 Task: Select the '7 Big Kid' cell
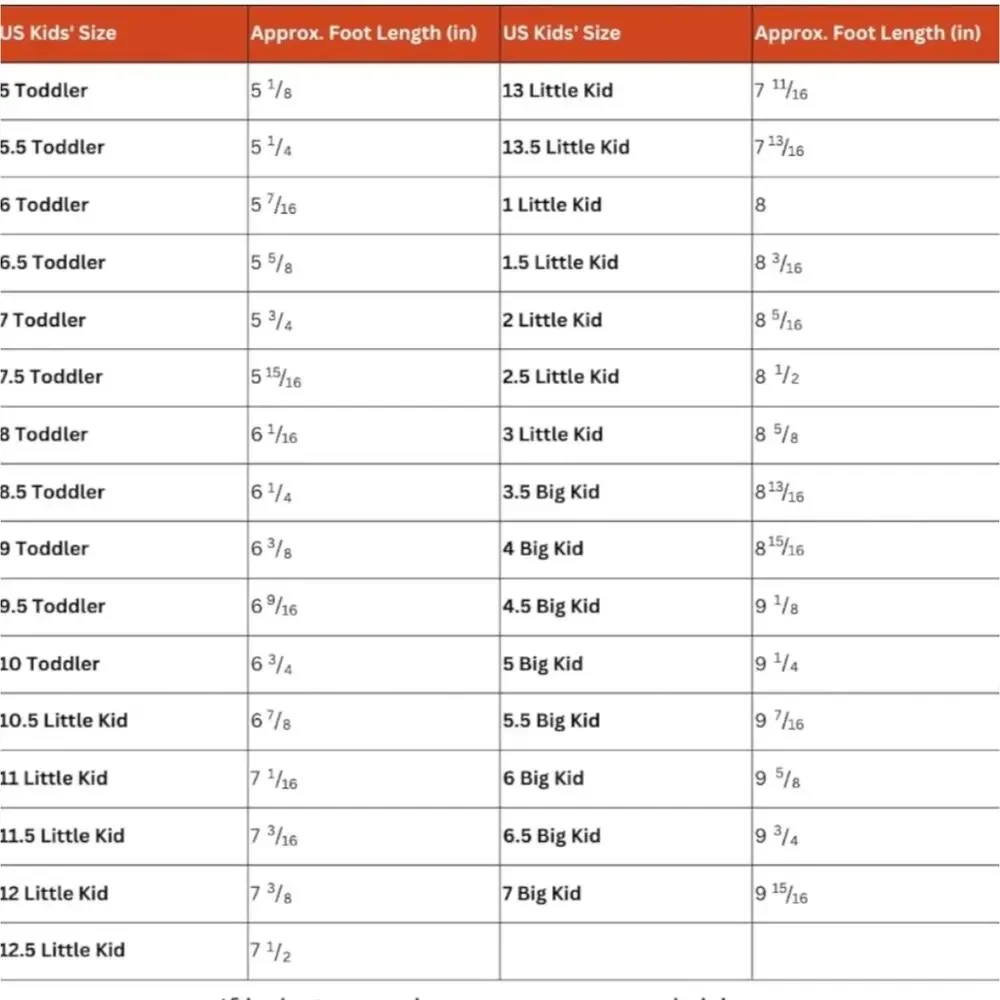541,893
